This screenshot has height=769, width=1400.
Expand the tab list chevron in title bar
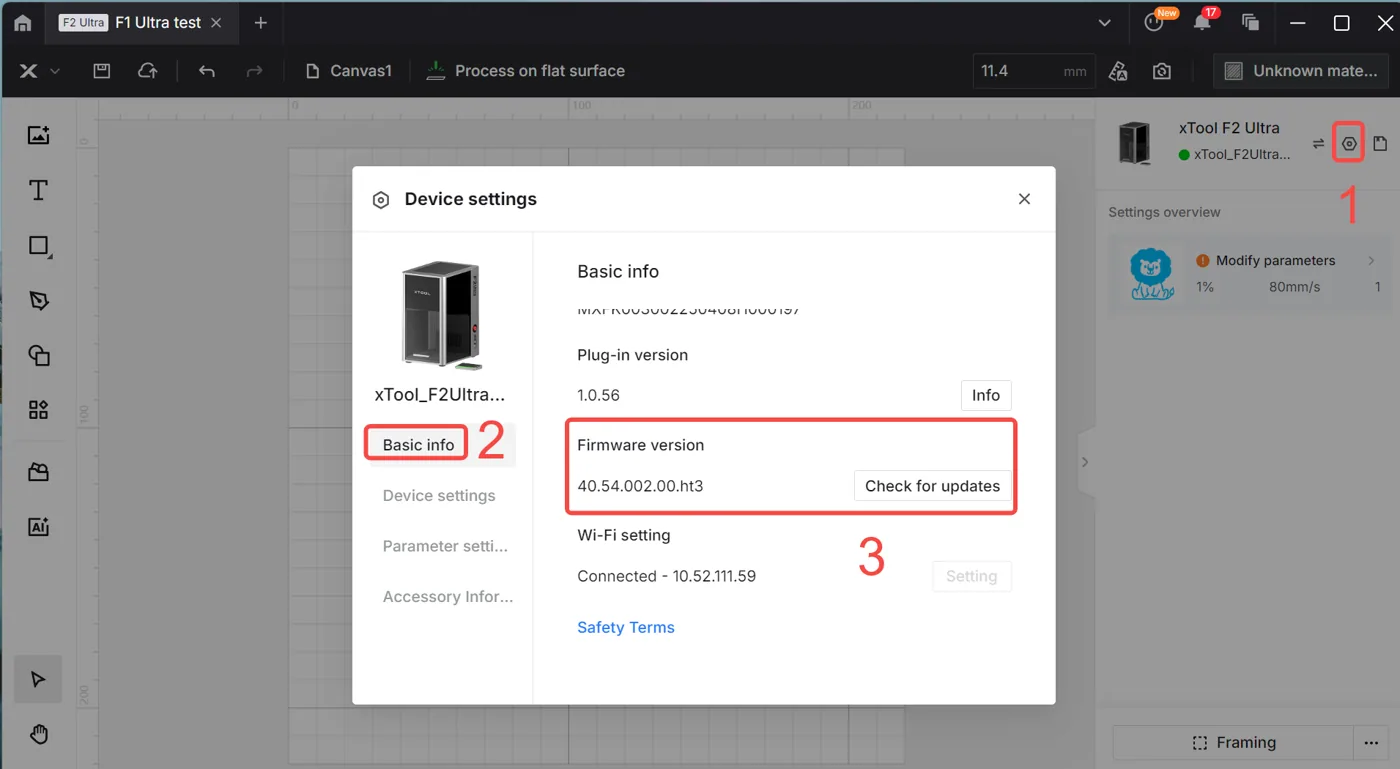[1104, 23]
